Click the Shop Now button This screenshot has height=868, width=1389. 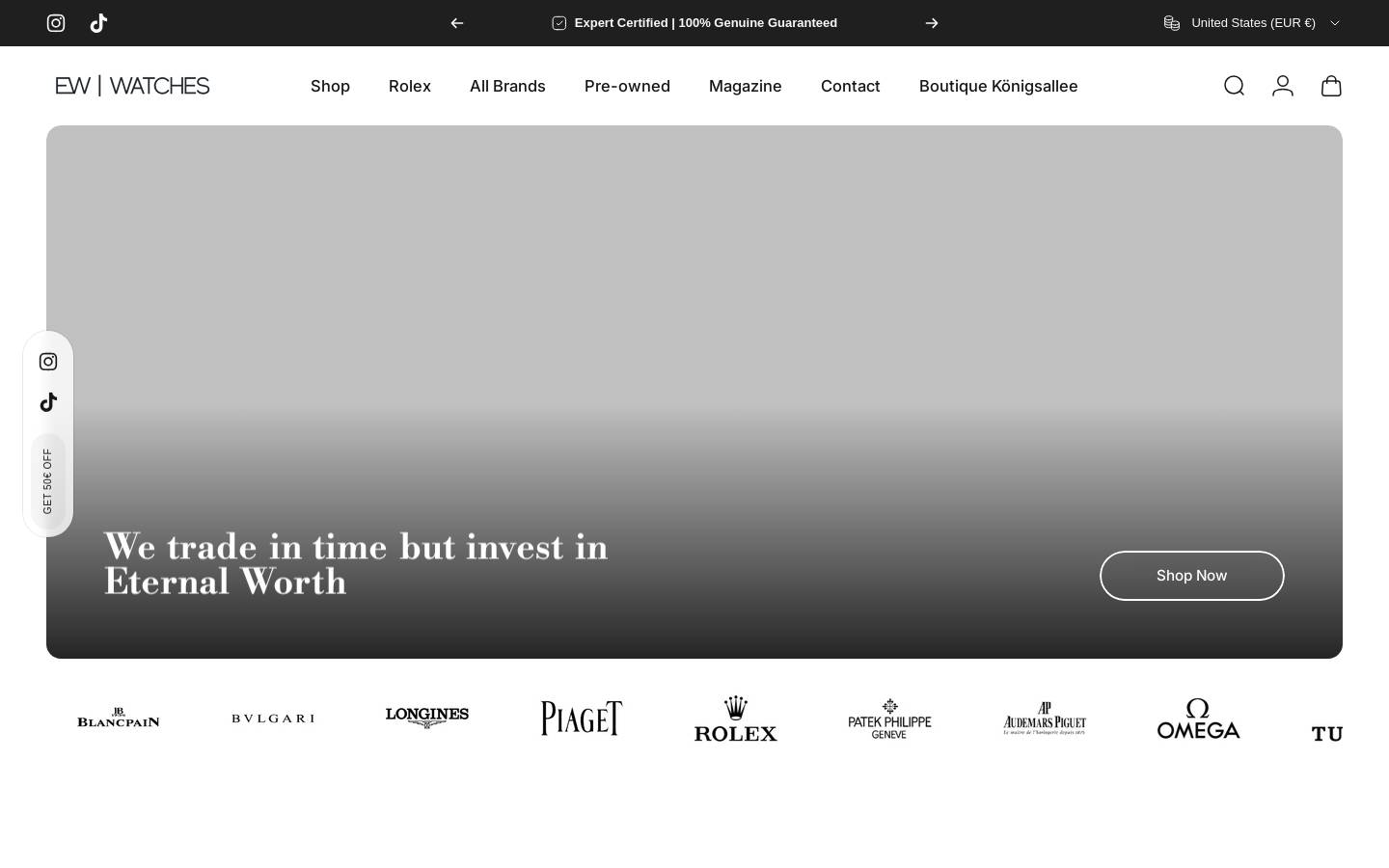pyautogui.click(x=1192, y=576)
